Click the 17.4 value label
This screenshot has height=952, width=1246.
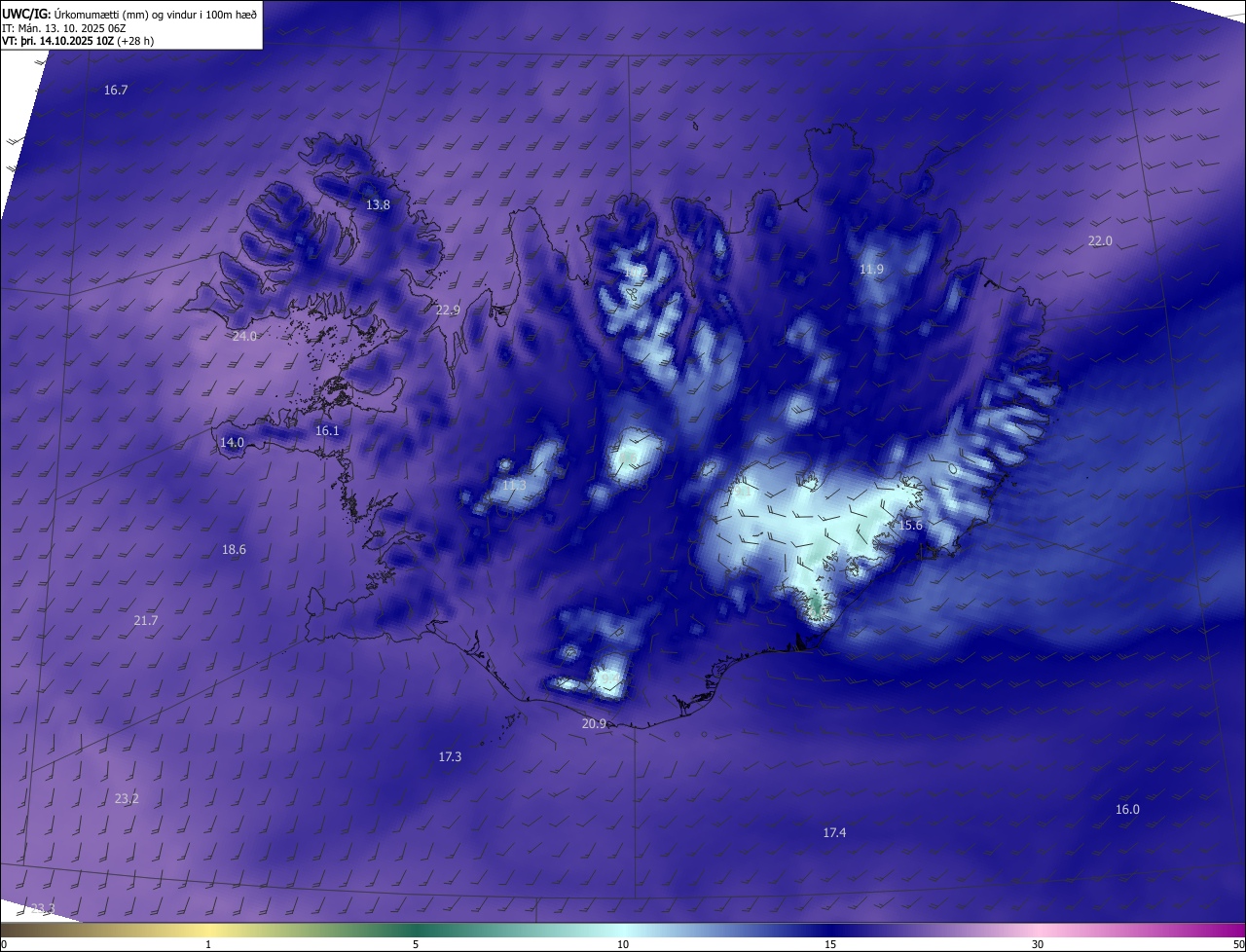pos(834,833)
